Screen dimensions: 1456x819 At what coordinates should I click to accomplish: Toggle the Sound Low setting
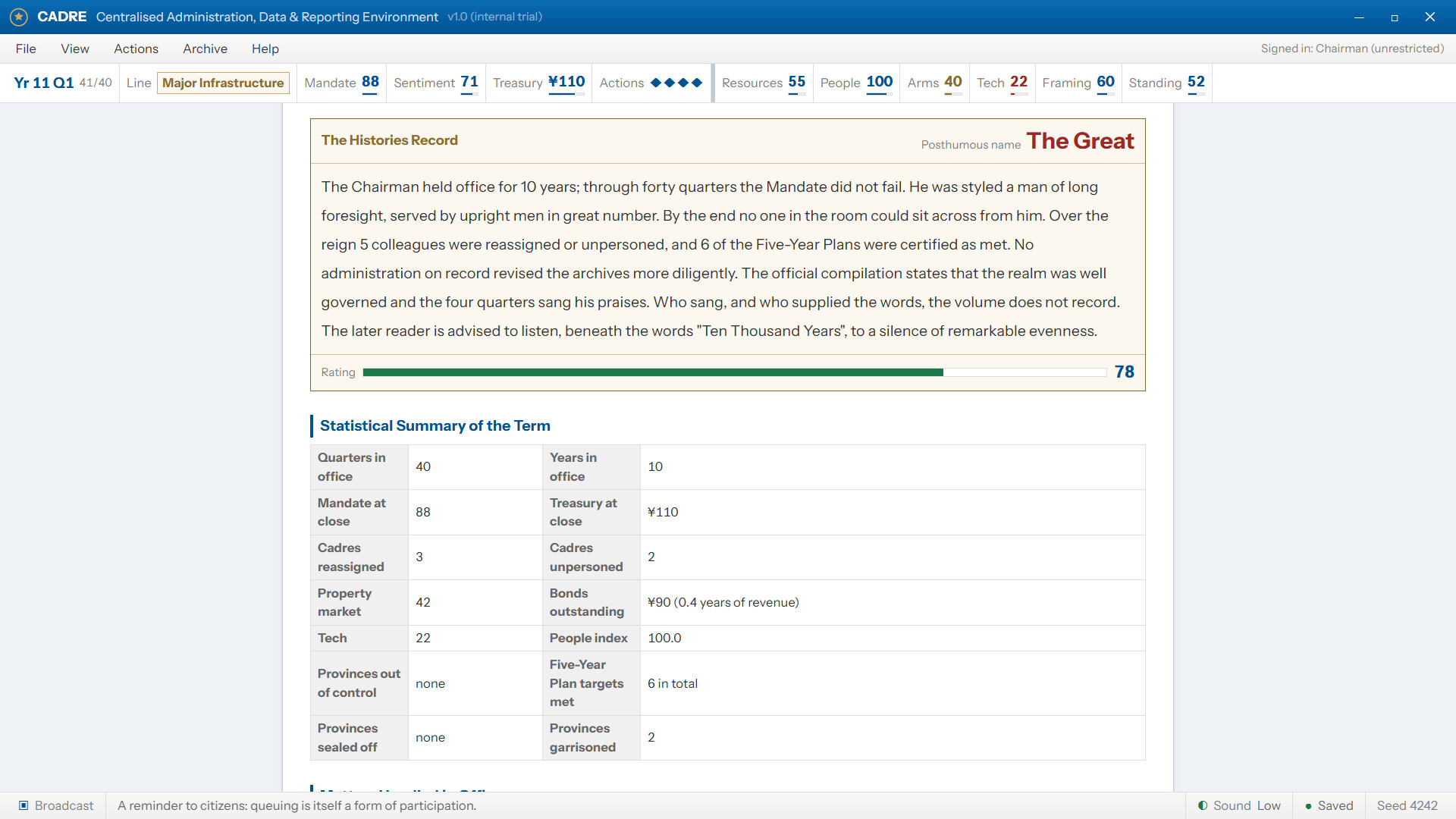coord(1239,805)
